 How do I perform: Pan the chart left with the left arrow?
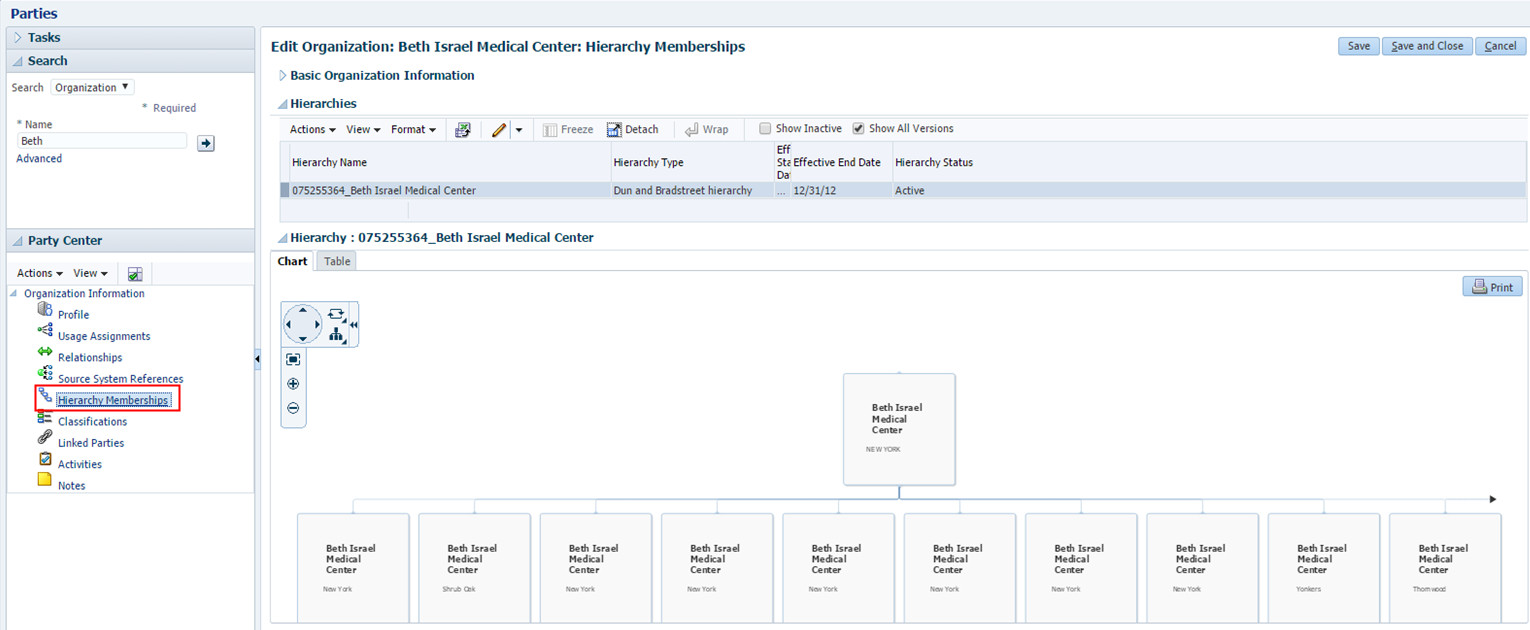click(290, 324)
